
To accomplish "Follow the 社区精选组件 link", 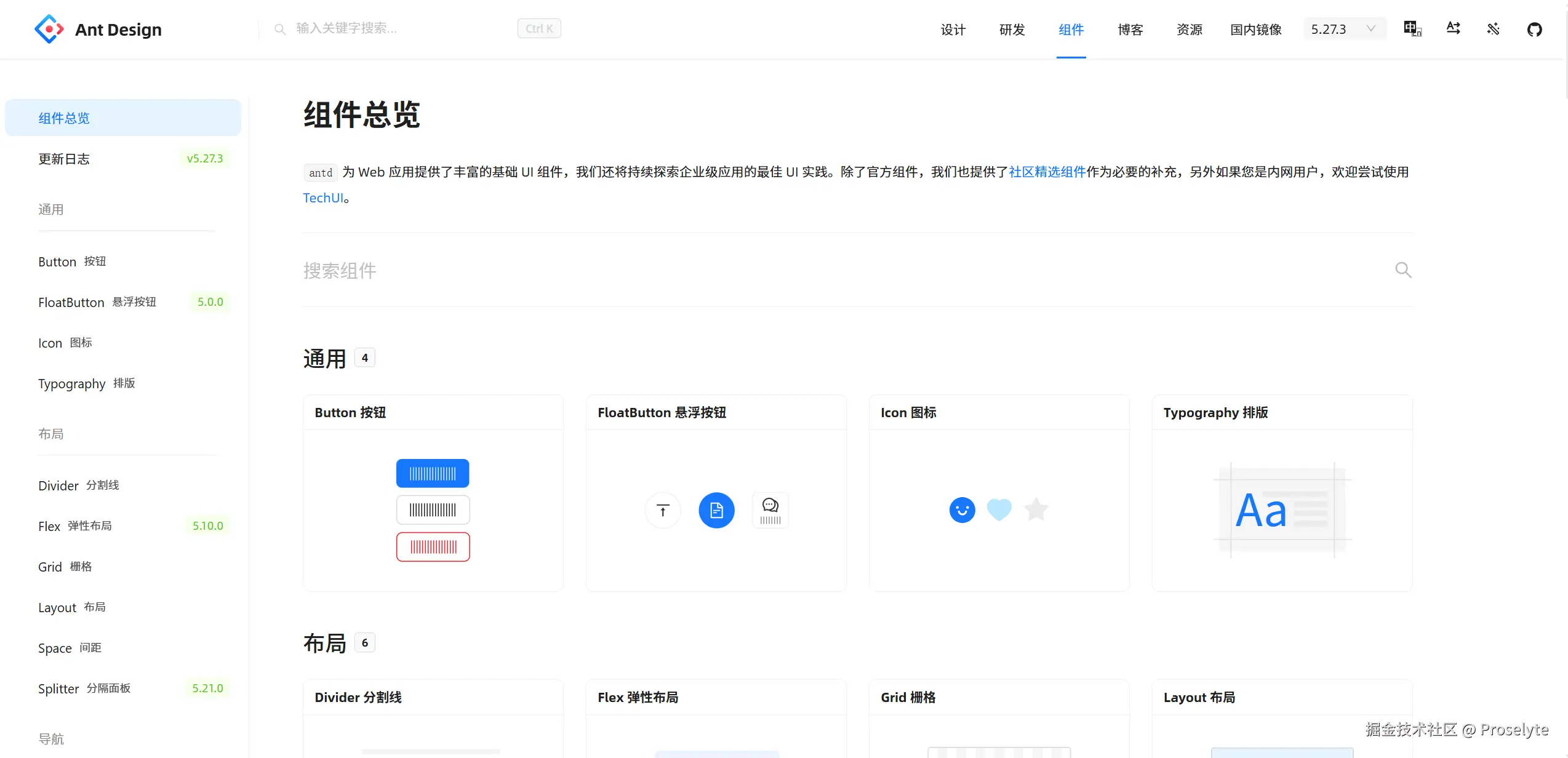I will pyautogui.click(x=1047, y=172).
